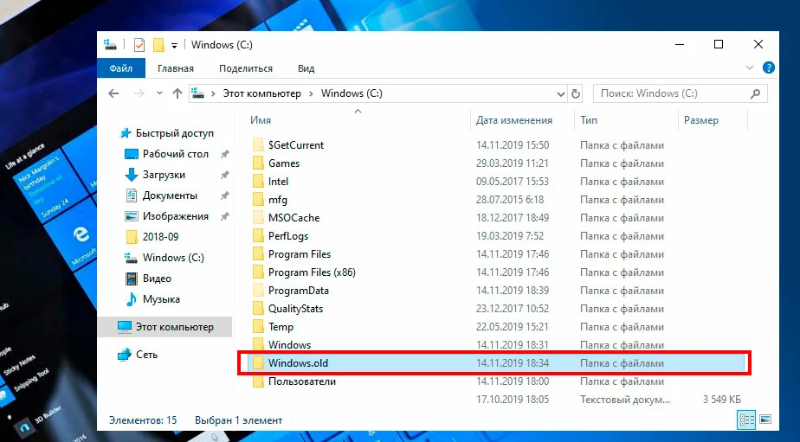Open Видео in navigation pane
Screen dimensions: 800x442
[157, 279]
